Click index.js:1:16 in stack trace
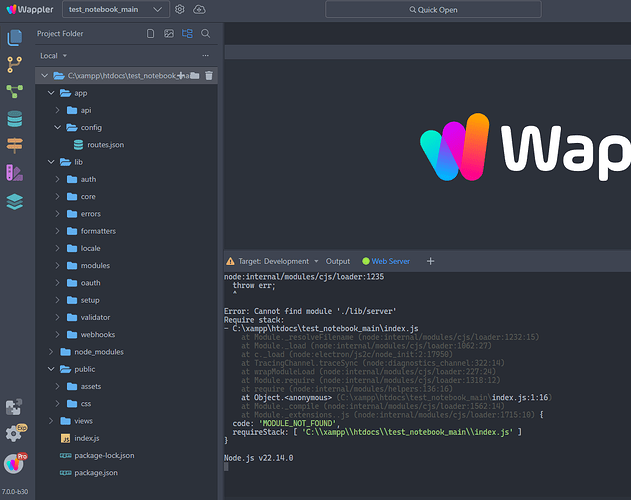 click(x=520, y=398)
